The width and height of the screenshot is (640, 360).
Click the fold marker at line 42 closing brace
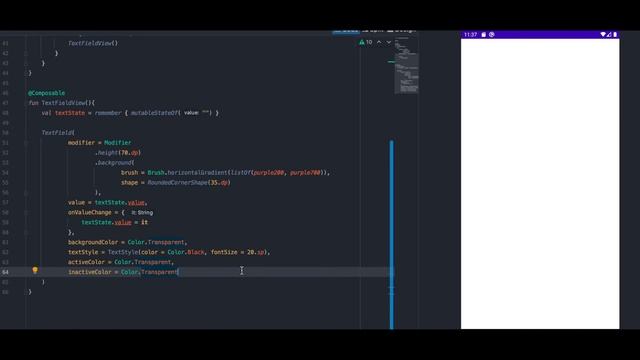pos(26,53)
